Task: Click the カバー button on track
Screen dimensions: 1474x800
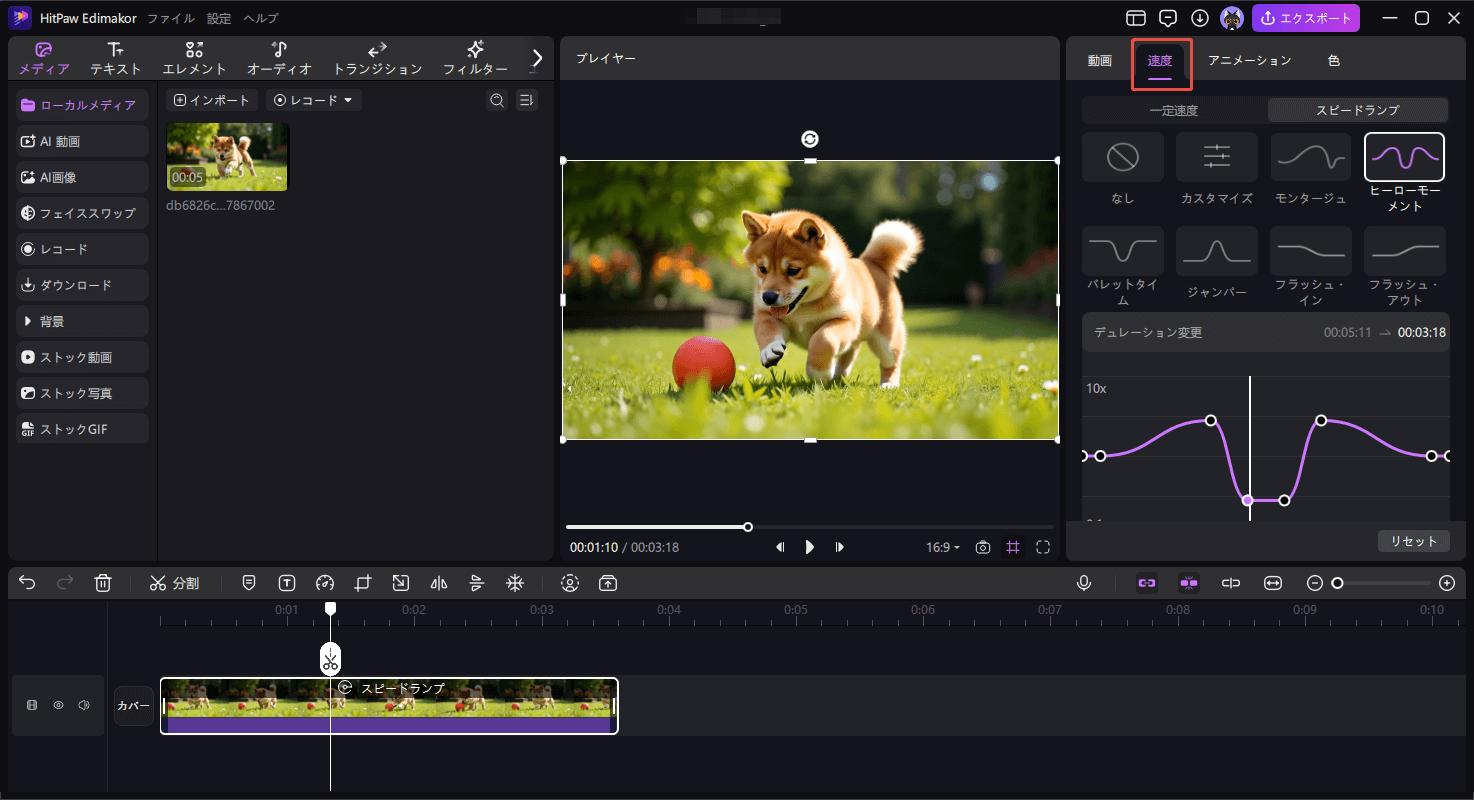Action: click(134, 706)
